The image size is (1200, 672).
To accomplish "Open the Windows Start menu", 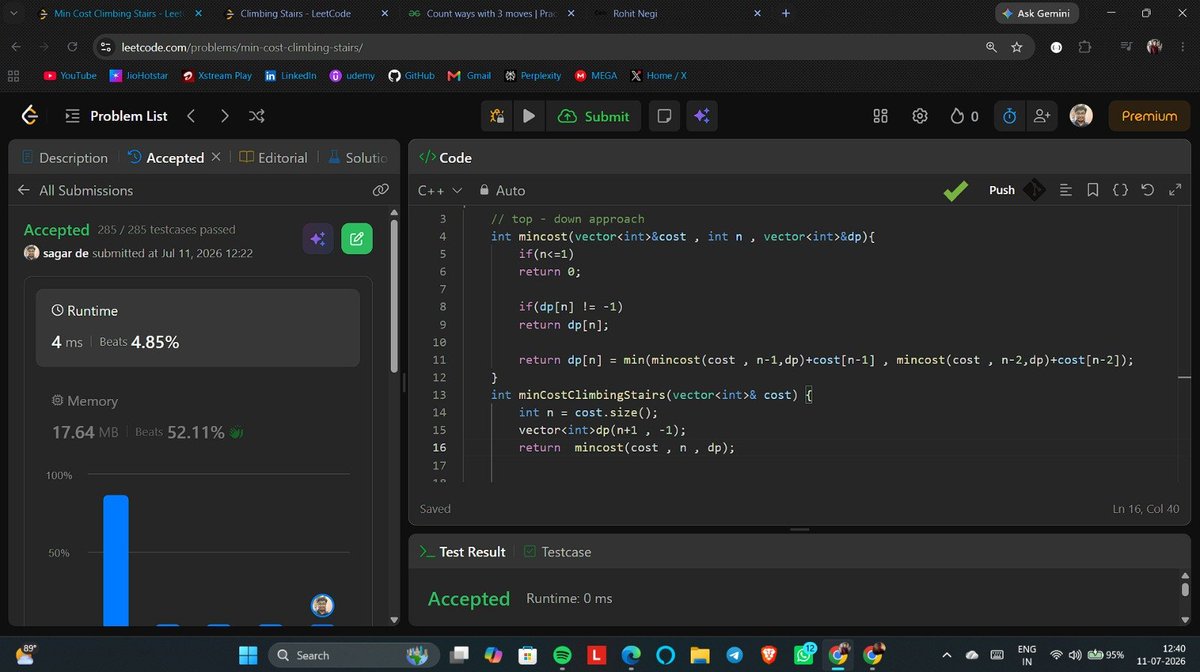I will click(x=246, y=655).
